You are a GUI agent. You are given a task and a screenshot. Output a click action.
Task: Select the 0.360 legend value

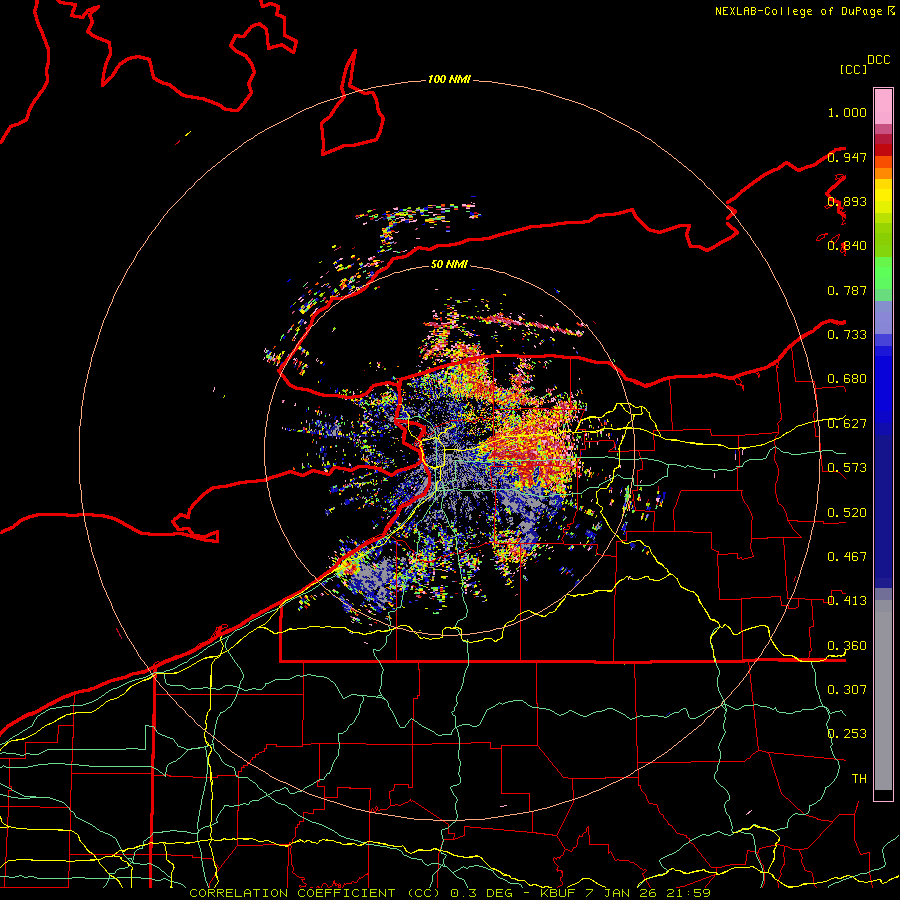point(847,646)
